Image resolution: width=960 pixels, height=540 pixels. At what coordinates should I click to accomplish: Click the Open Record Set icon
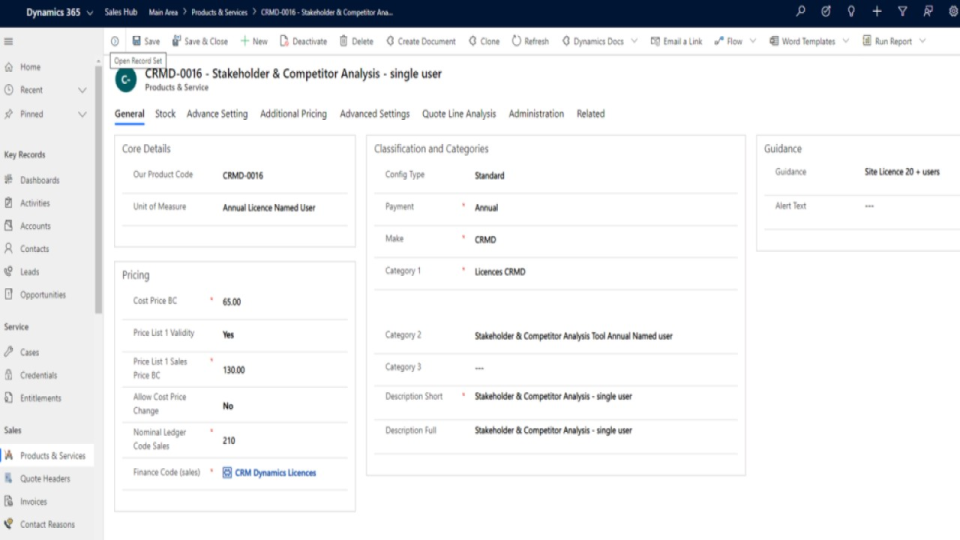pos(115,42)
